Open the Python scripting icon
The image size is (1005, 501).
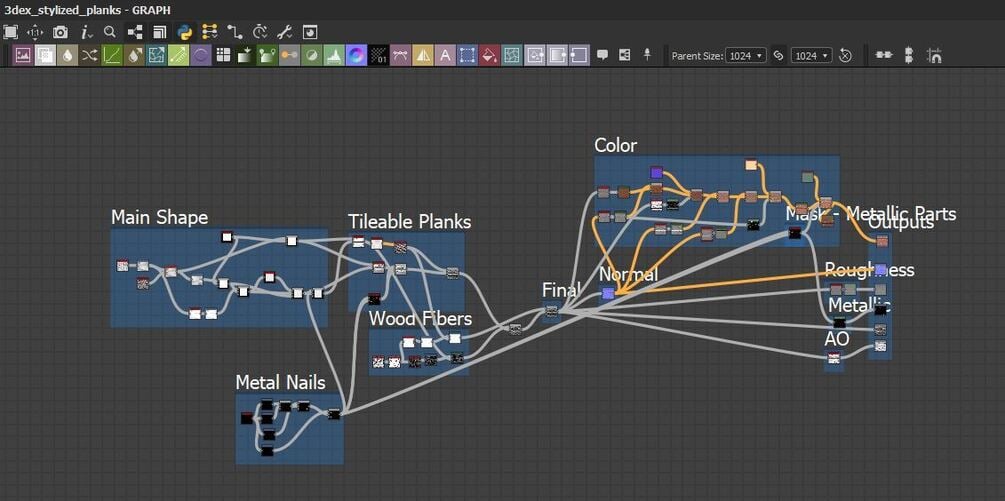pos(185,32)
